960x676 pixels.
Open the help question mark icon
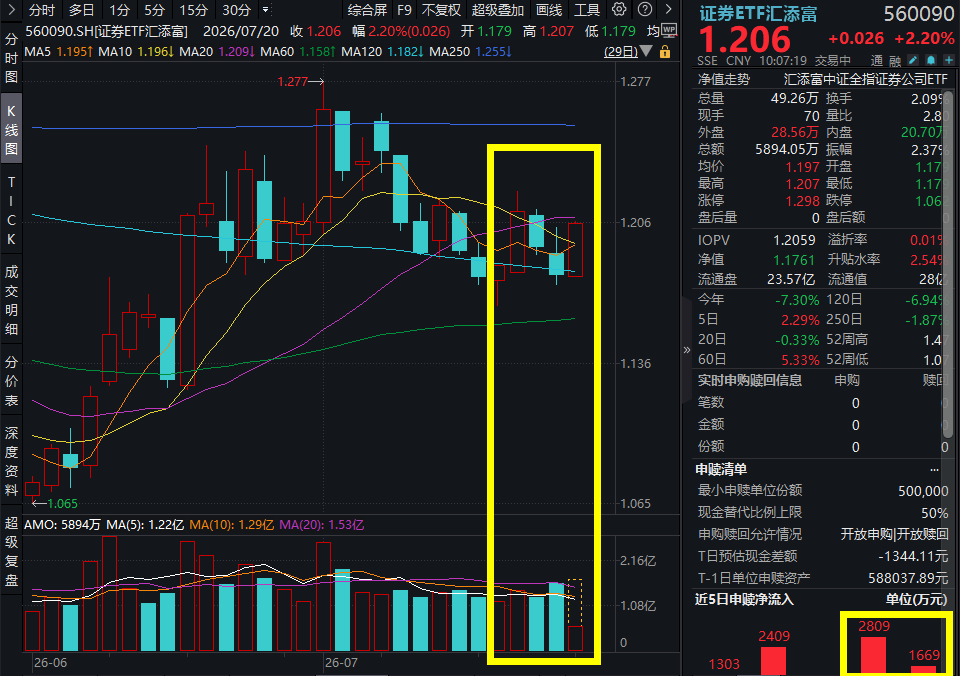[x=645, y=10]
